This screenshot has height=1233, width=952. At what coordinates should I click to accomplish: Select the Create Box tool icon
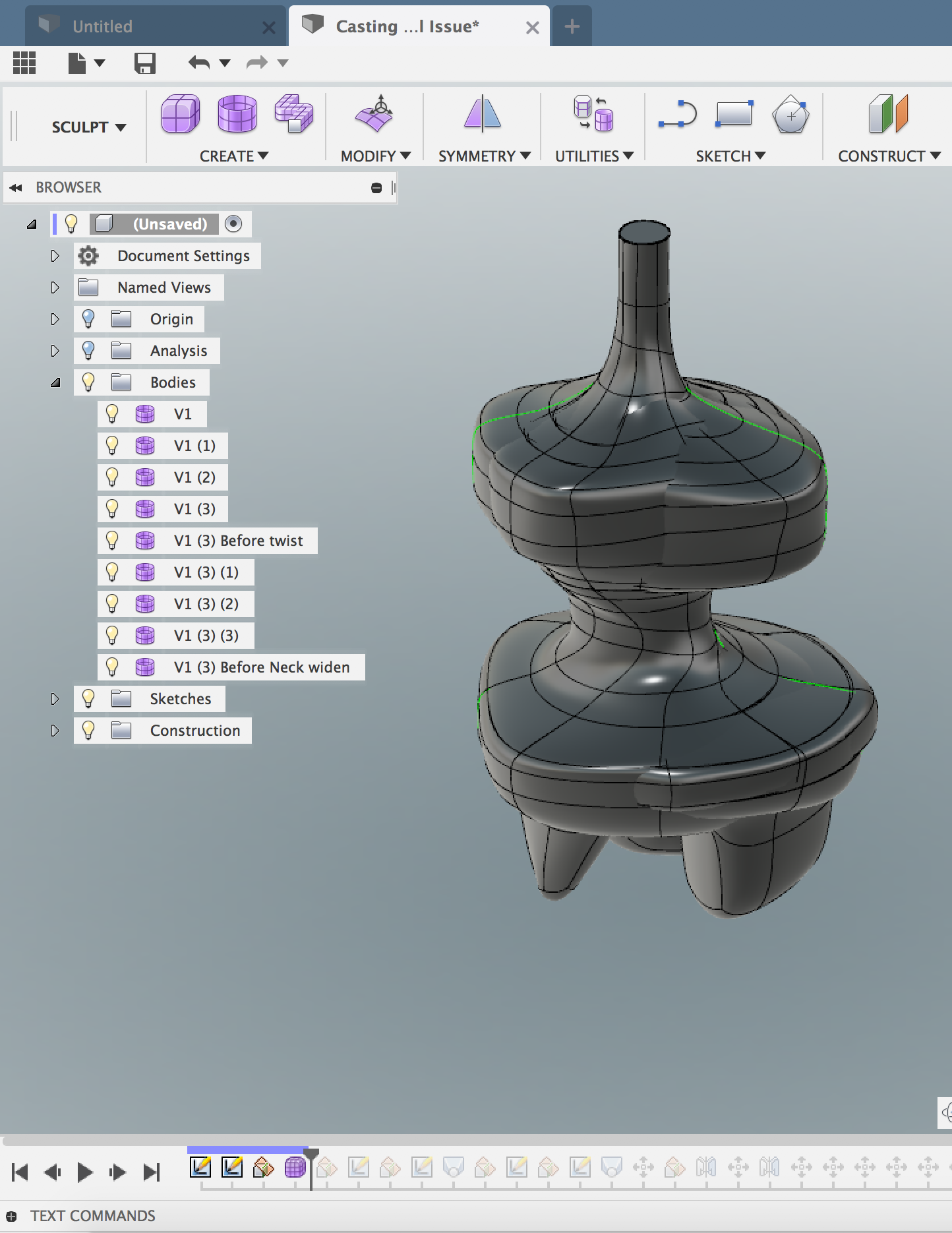pyautogui.click(x=180, y=114)
